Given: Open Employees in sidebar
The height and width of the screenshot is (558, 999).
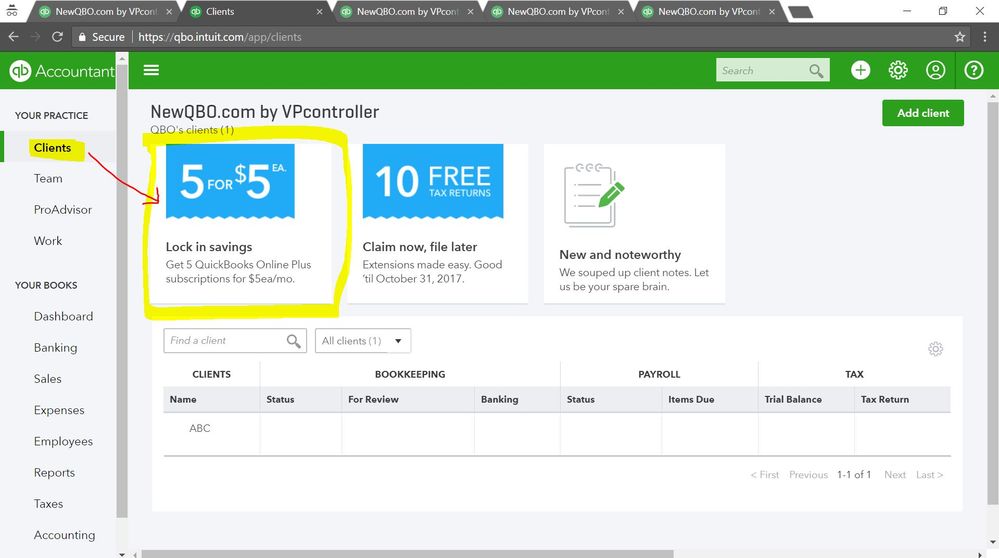Looking at the screenshot, I should [63, 441].
